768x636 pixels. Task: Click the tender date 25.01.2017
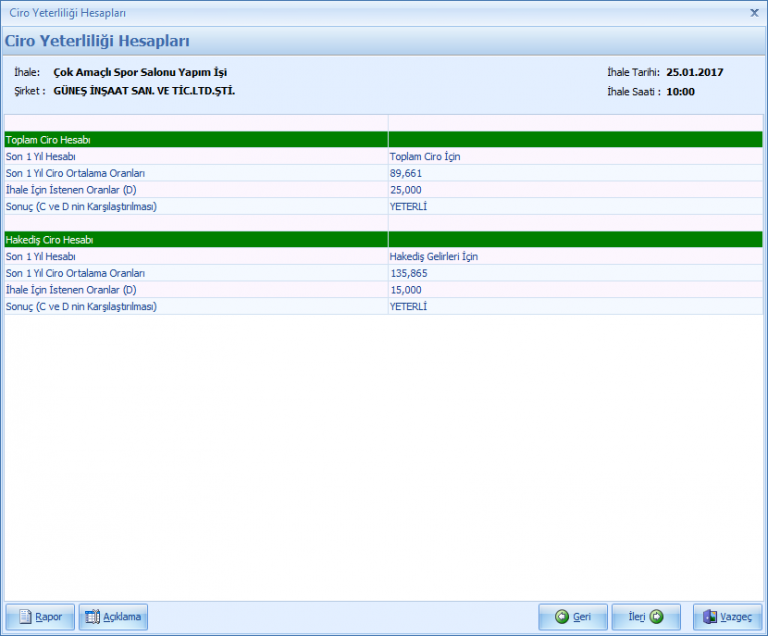click(x=694, y=72)
